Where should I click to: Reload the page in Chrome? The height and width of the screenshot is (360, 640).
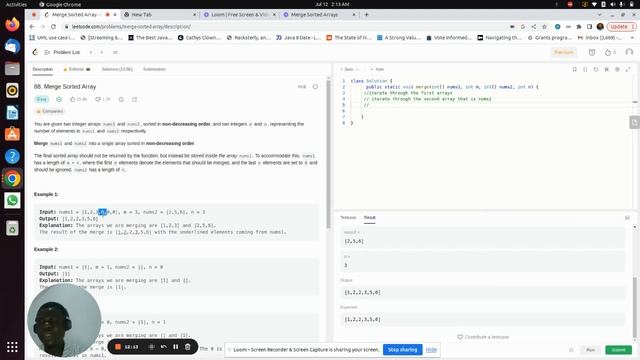tap(53, 27)
